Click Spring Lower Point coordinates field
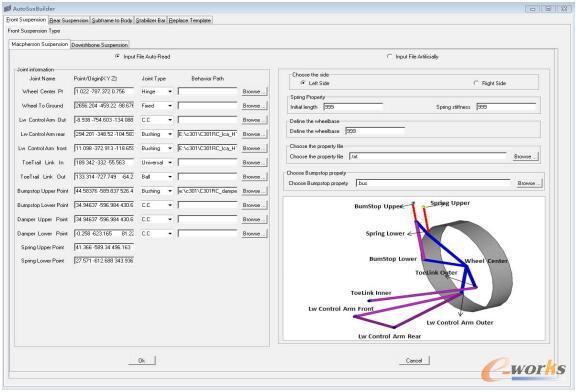The width and height of the screenshot is (576, 392). (x=104, y=261)
